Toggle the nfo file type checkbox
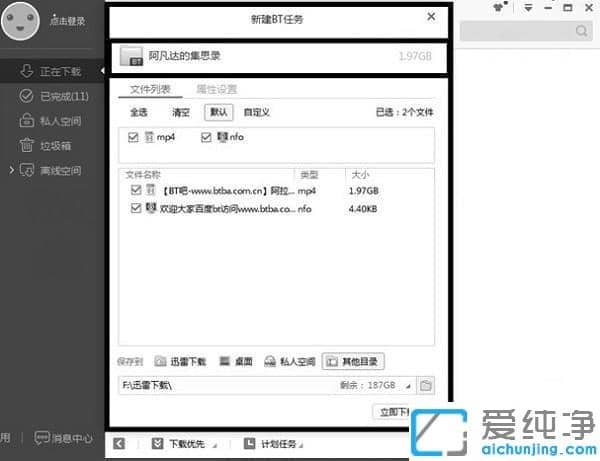The image size is (600, 461). [206, 137]
